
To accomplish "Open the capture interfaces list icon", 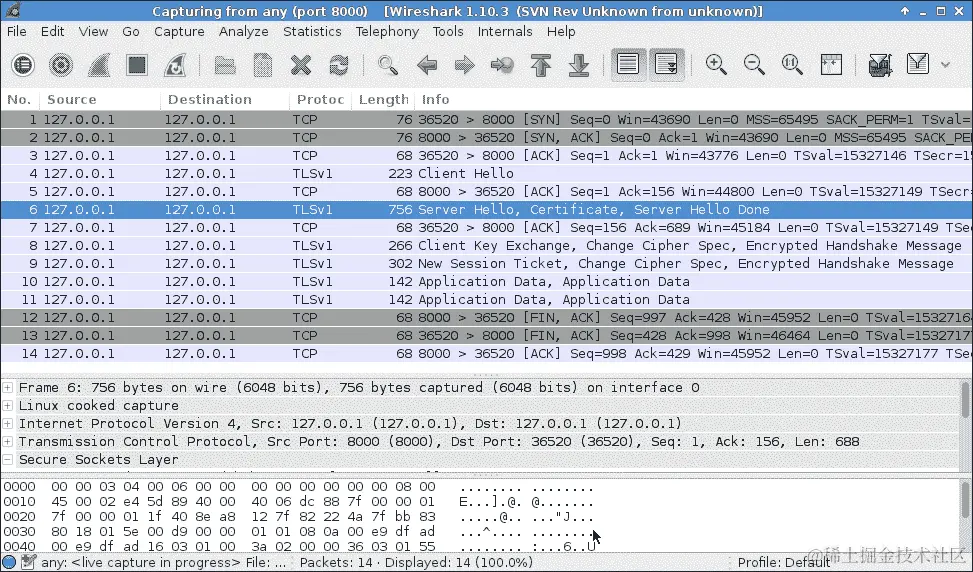I will [23, 65].
